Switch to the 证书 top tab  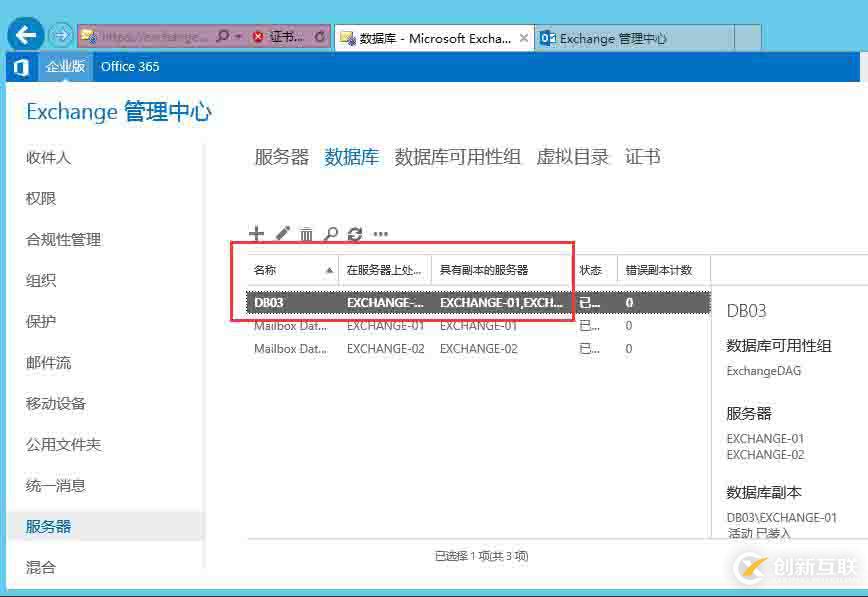tap(642, 157)
